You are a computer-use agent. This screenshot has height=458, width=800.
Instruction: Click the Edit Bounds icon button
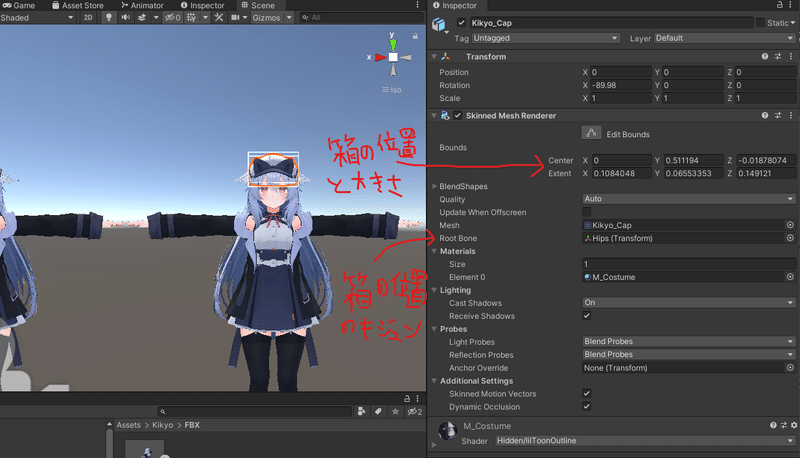coord(591,134)
